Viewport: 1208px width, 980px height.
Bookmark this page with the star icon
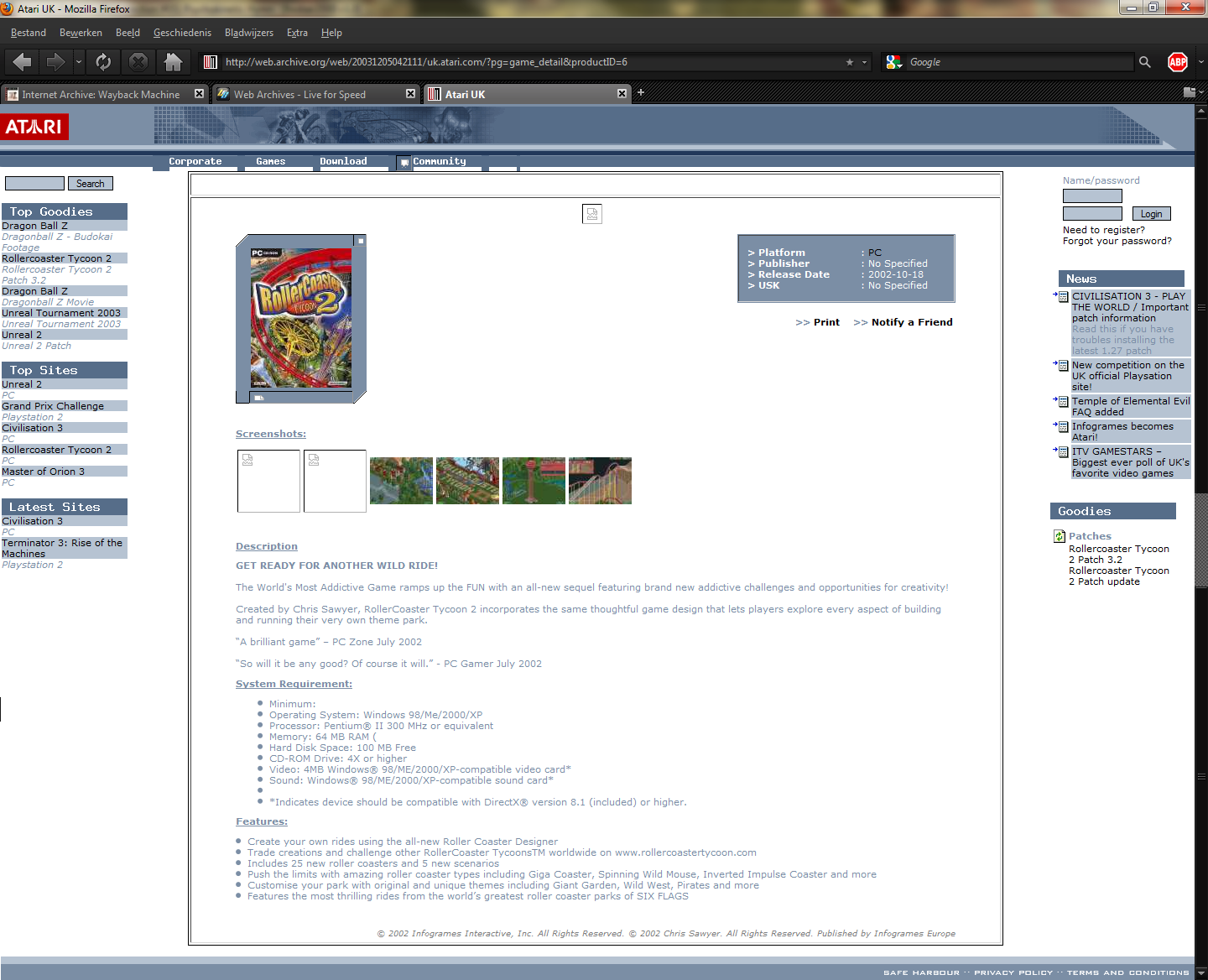[850, 62]
